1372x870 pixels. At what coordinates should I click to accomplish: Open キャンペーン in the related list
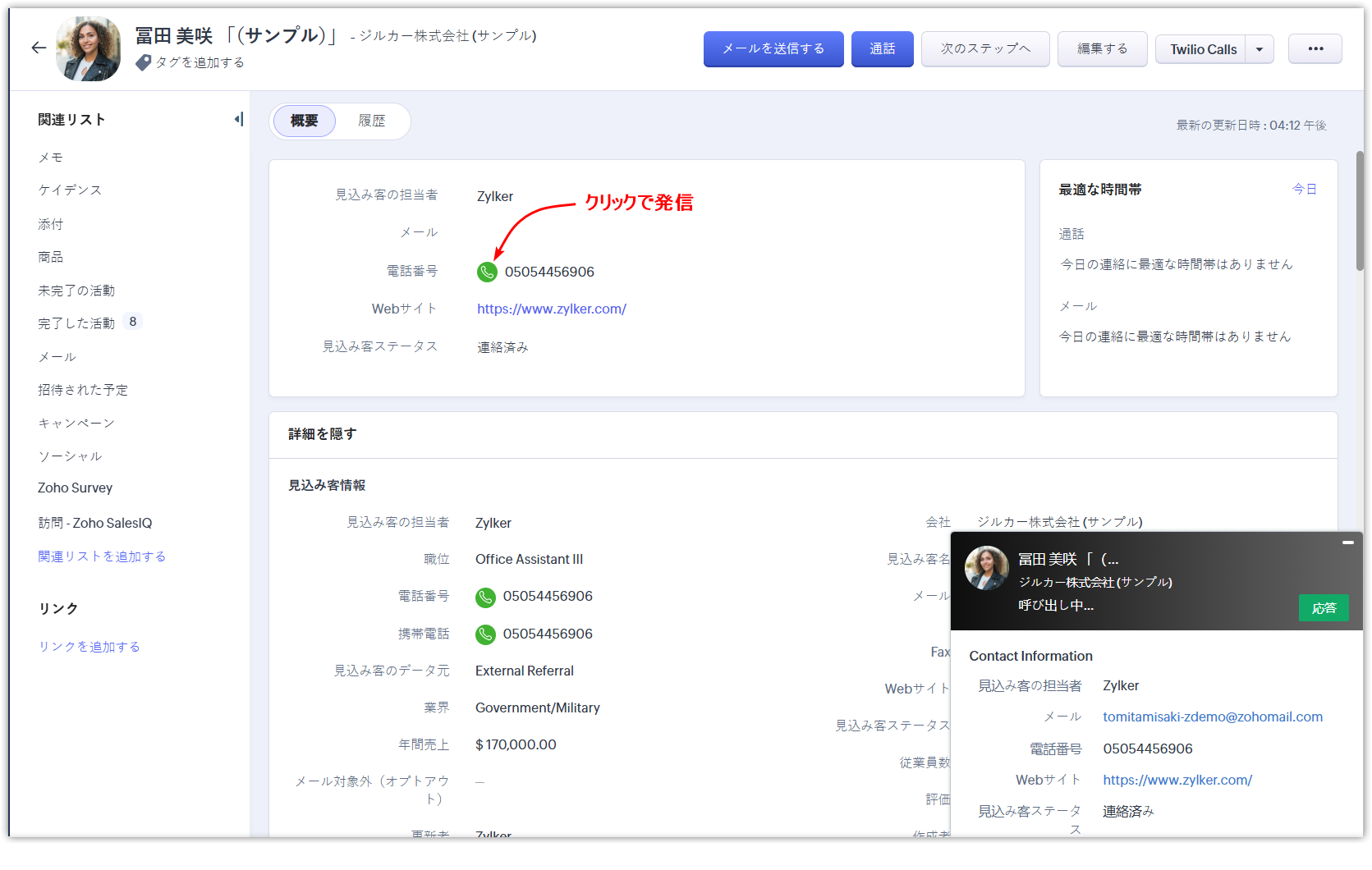(76, 424)
